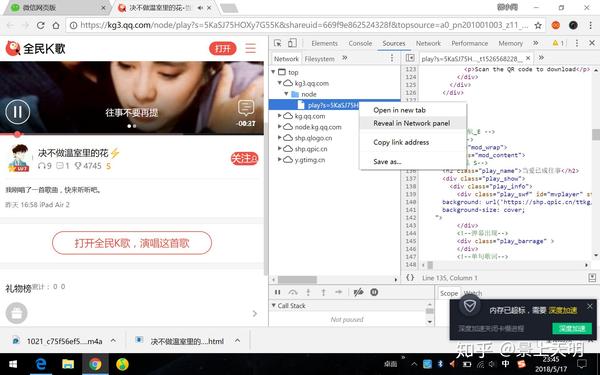Open the Chrome three-dot menu
The image size is (600, 375).
(591, 25)
